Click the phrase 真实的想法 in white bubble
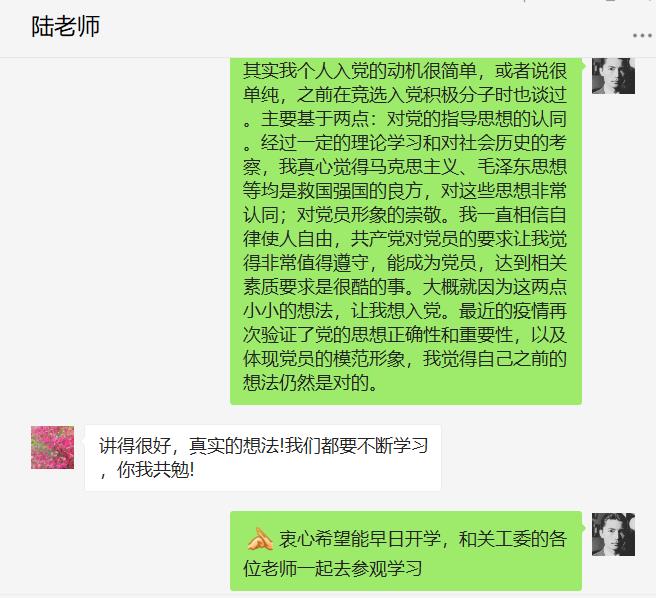 click(234, 446)
